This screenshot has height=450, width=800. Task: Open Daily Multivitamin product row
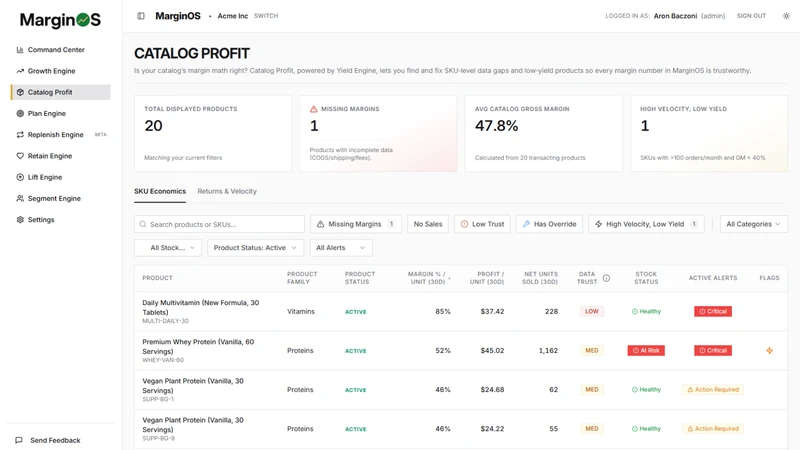[461, 311]
